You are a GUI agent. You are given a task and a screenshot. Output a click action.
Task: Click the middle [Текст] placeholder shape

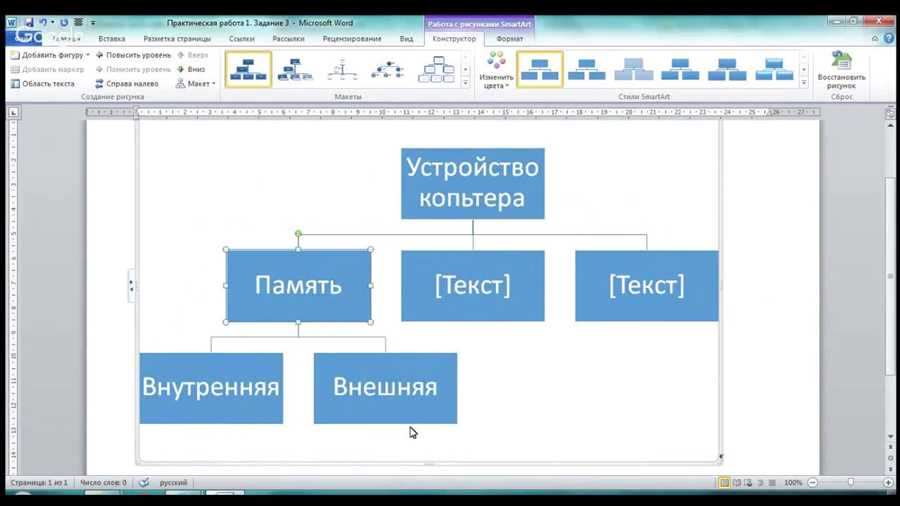(x=473, y=286)
